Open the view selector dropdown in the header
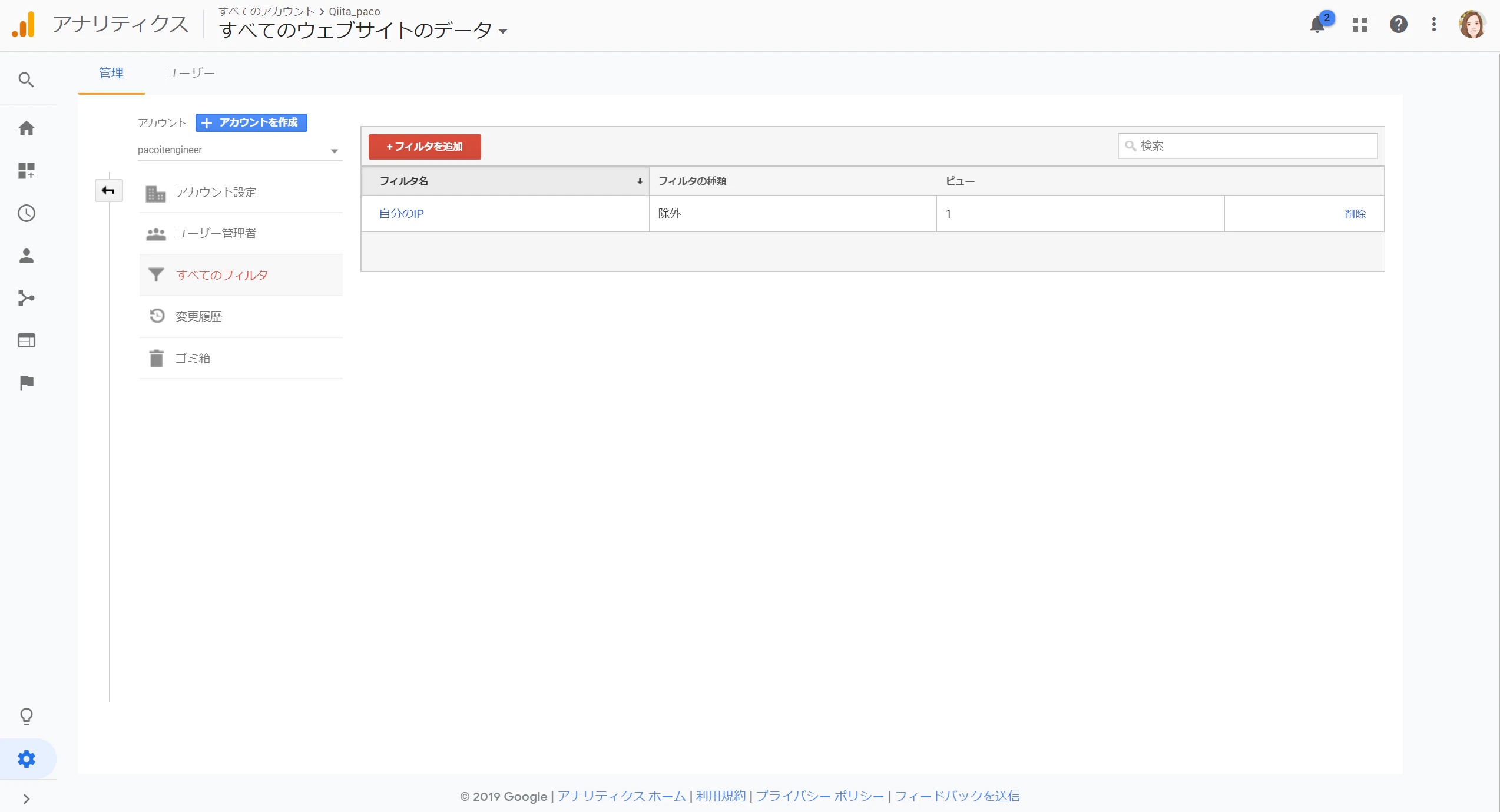The image size is (1500, 812). [x=363, y=30]
